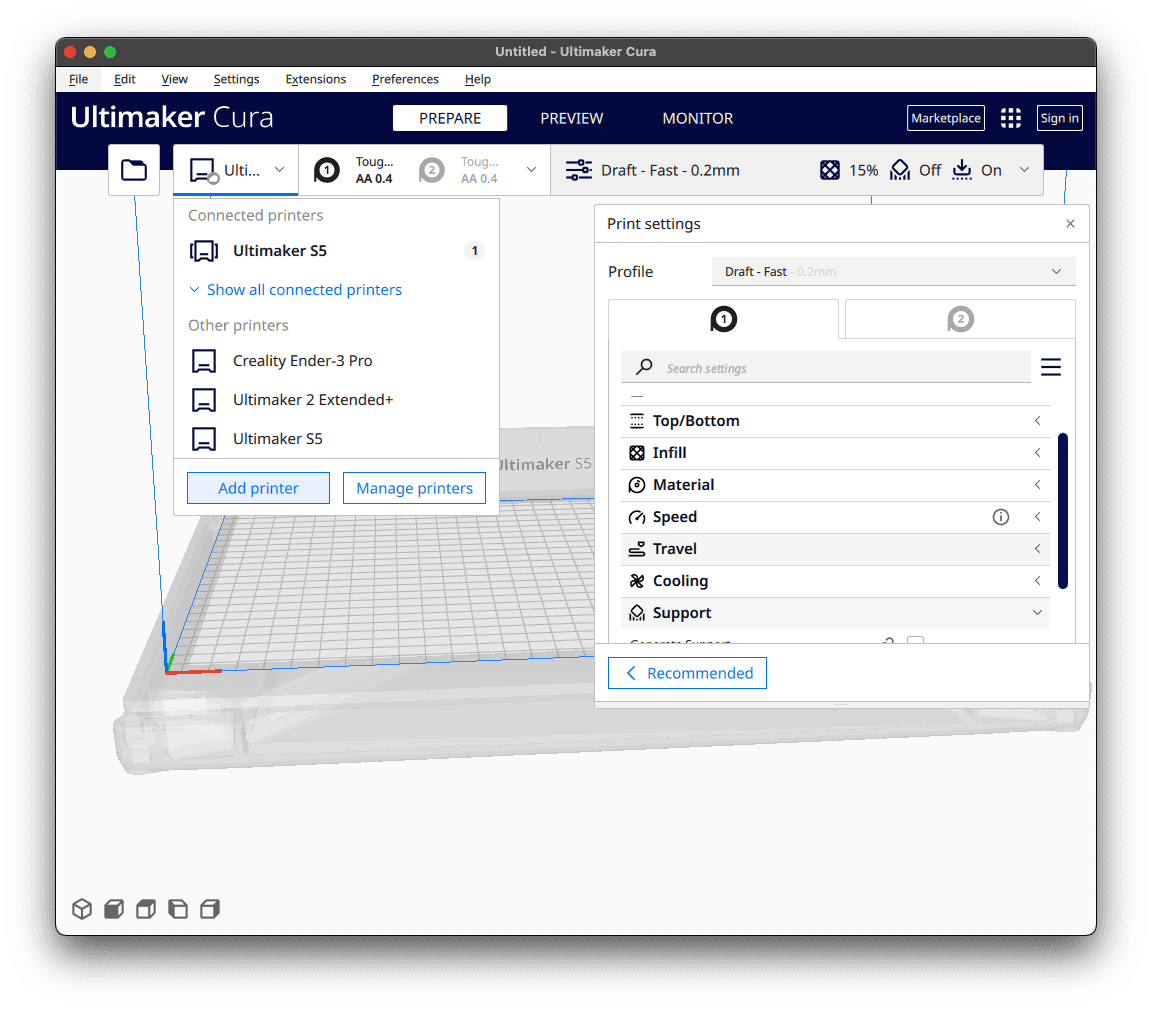
Task: Toggle the Generate Support checkbox
Action: (915, 640)
